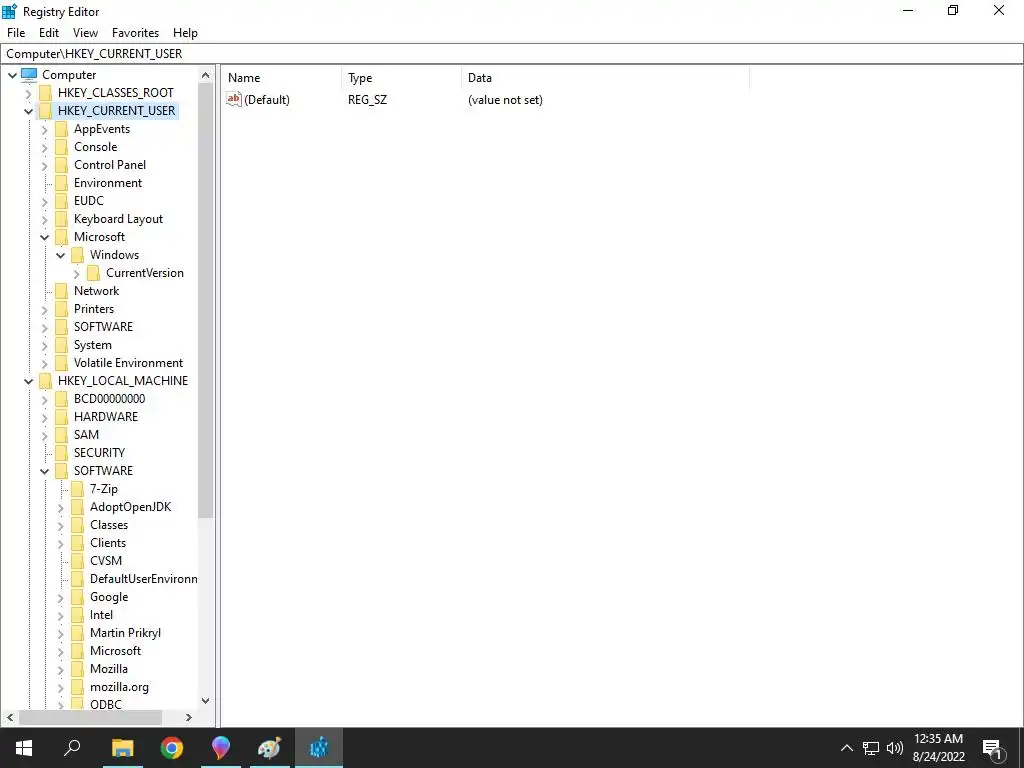Click the CurrentVersion folder icon
This screenshot has height=768, width=1024.
(x=93, y=273)
